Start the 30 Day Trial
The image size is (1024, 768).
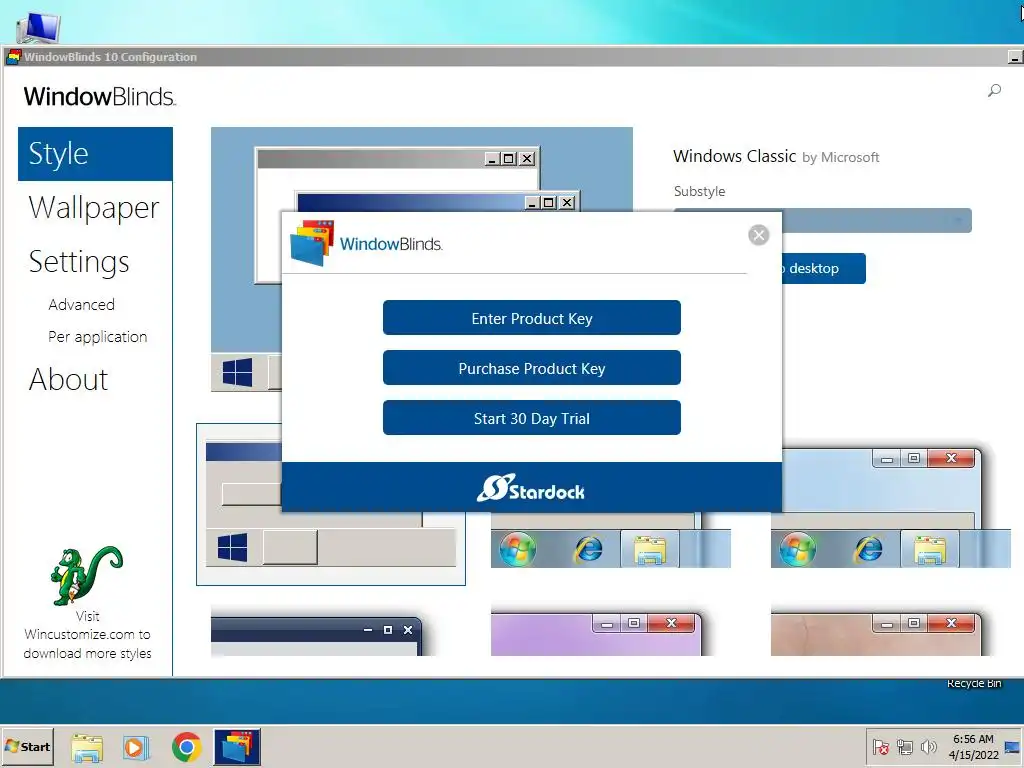(x=532, y=418)
